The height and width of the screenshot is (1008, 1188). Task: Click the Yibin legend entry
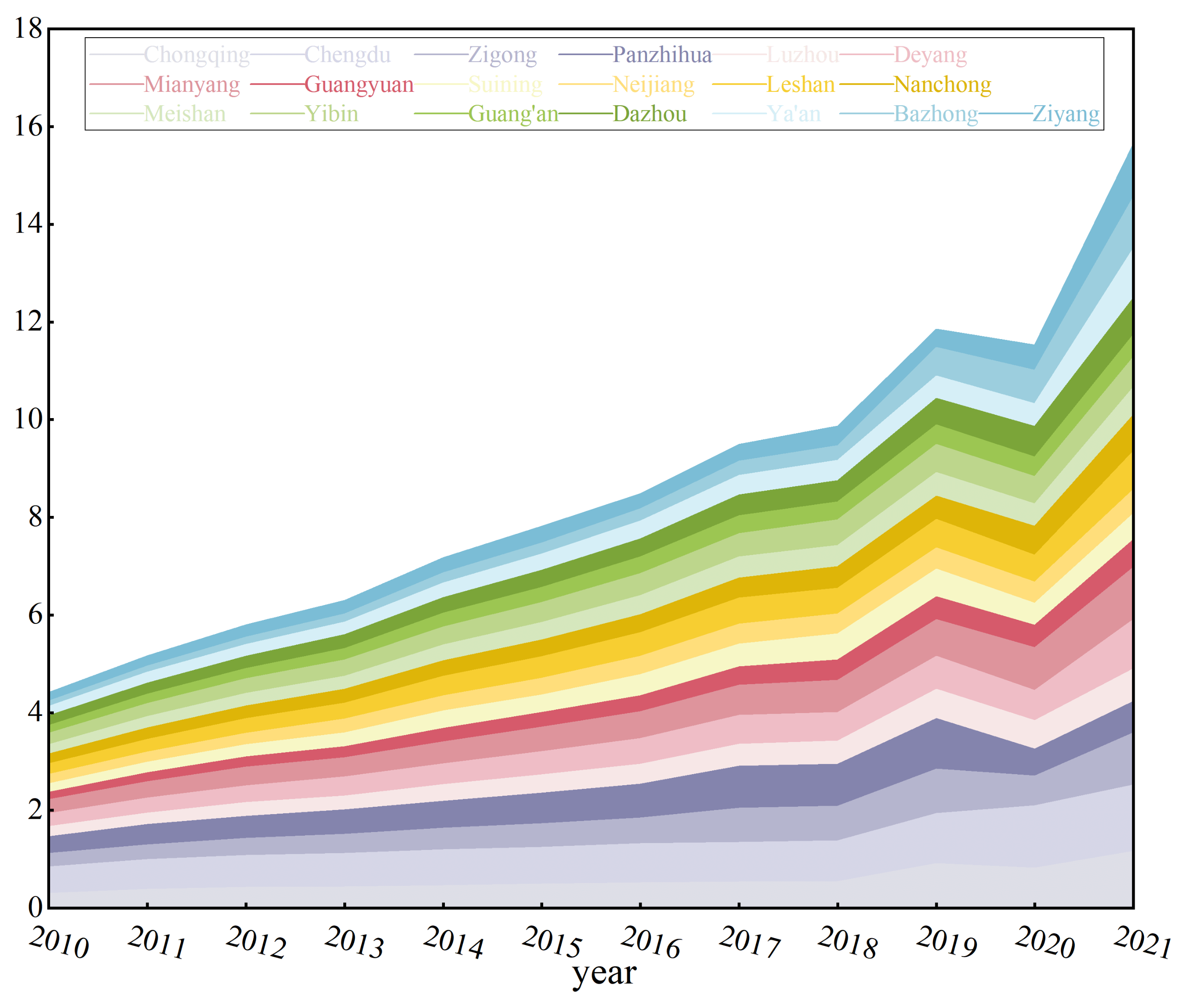click(331, 114)
